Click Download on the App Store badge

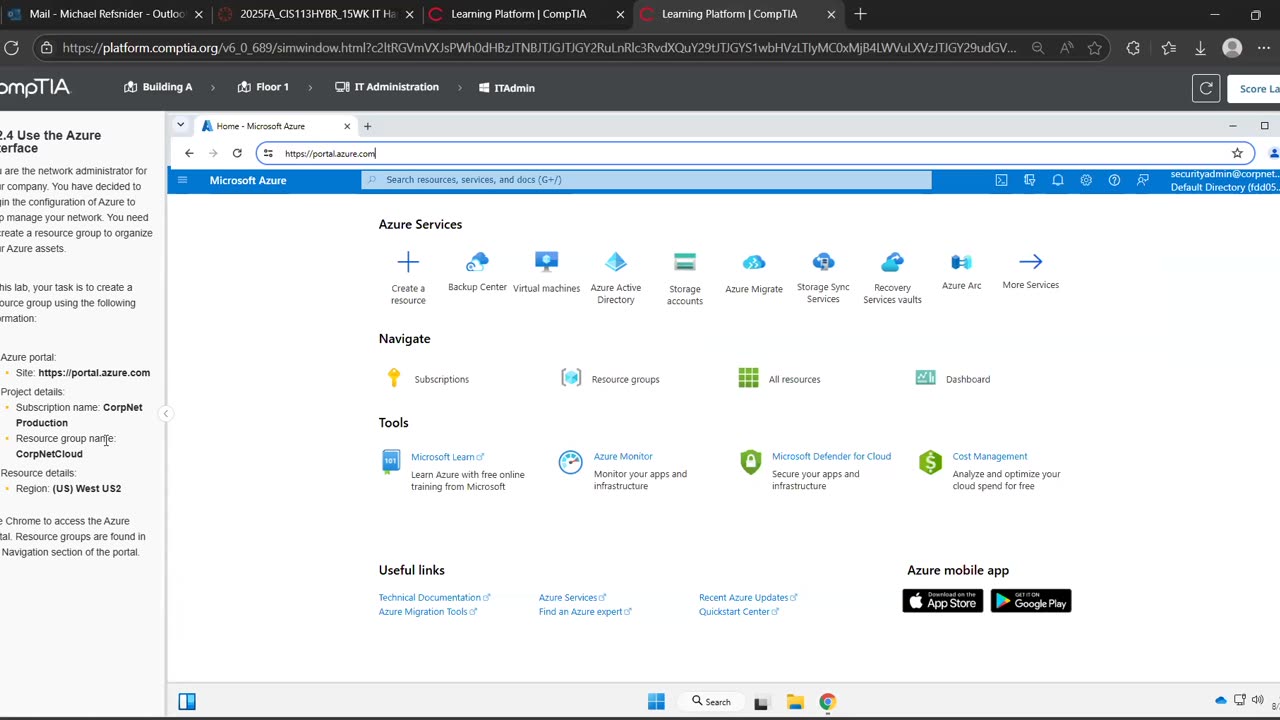pyautogui.click(x=943, y=600)
